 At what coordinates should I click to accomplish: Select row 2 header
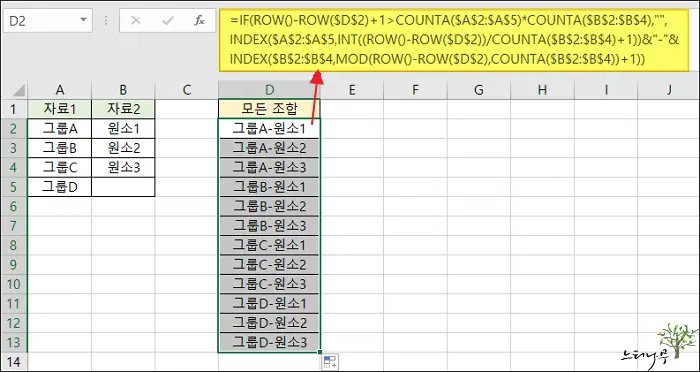(x=14, y=129)
